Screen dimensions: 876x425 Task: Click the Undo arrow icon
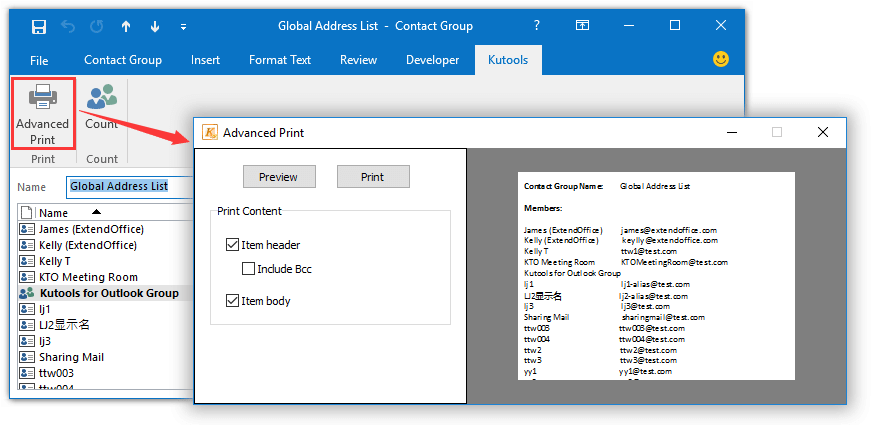[x=68, y=26]
